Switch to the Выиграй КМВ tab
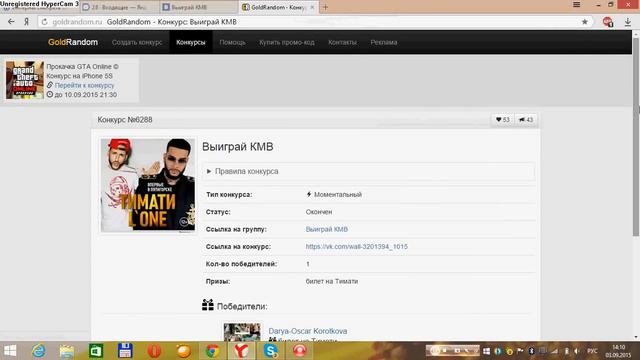Viewport: 640px width, 360px height. point(198,7)
